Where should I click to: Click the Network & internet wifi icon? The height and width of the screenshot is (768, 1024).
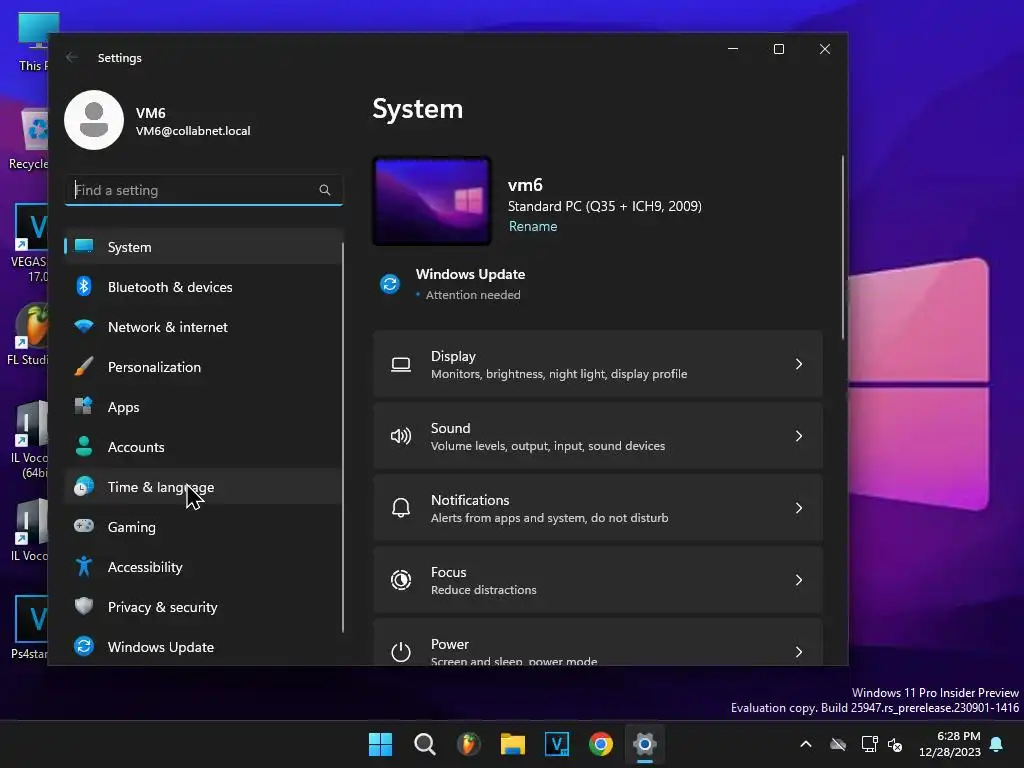tap(84, 326)
